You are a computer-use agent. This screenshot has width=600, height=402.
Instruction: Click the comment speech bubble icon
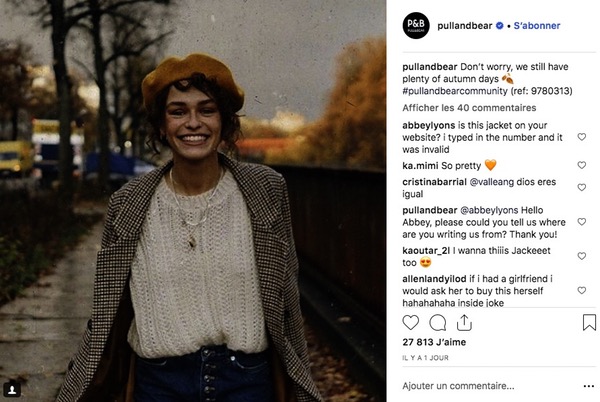437,322
